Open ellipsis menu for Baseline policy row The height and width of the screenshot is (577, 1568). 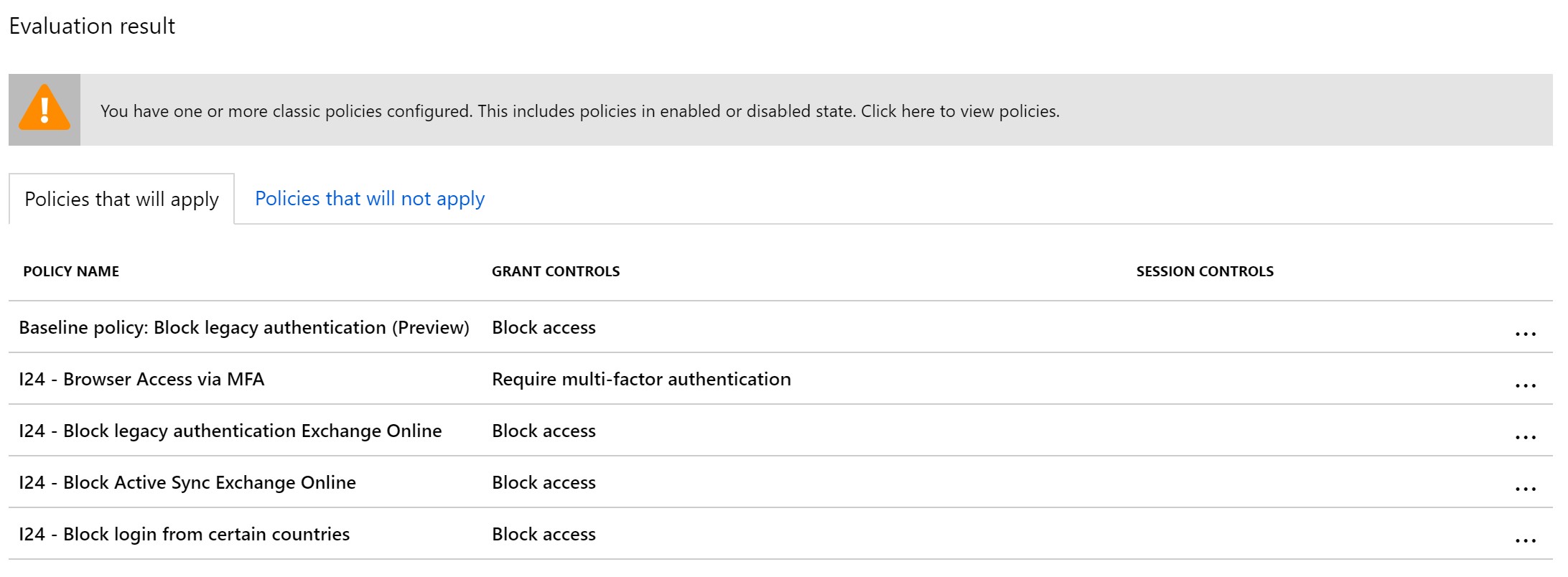tap(1525, 333)
